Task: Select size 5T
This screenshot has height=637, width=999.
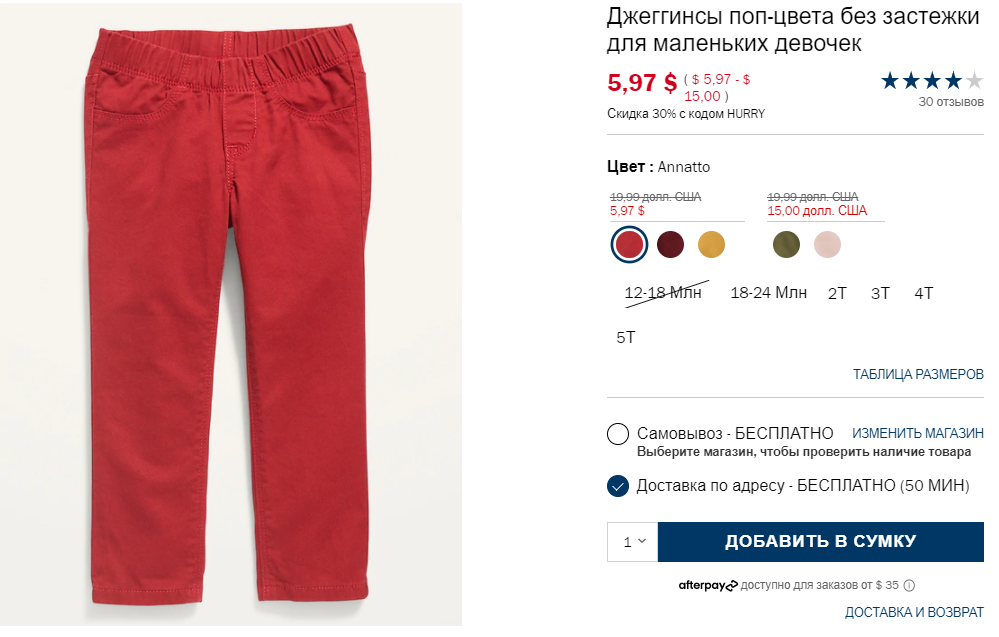Action: point(626,338)
